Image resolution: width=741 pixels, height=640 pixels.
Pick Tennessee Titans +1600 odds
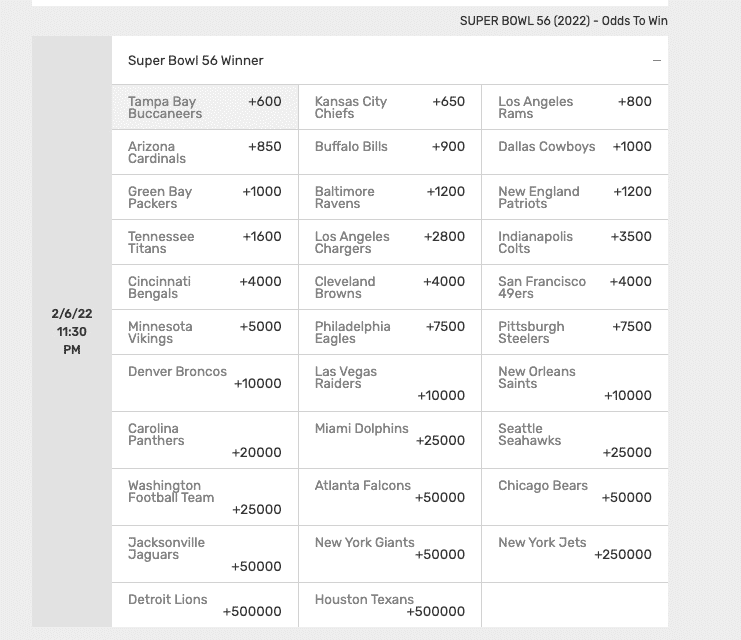[x=205, y=242]
